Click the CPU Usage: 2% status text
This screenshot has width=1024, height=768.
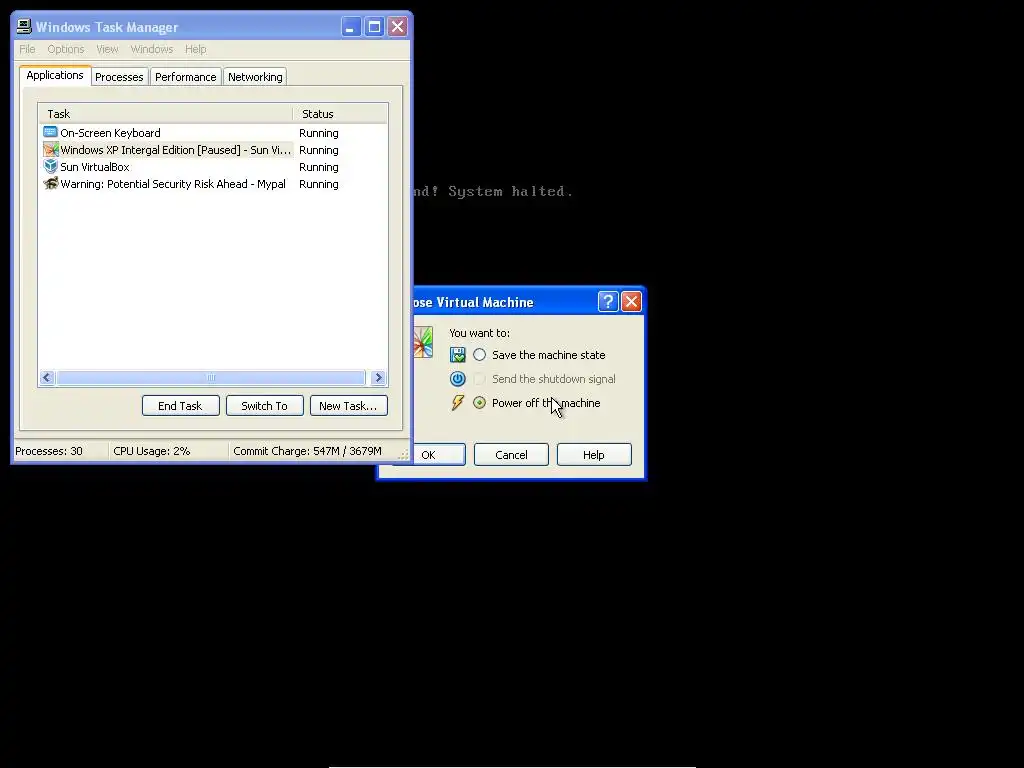coord(152,451)
